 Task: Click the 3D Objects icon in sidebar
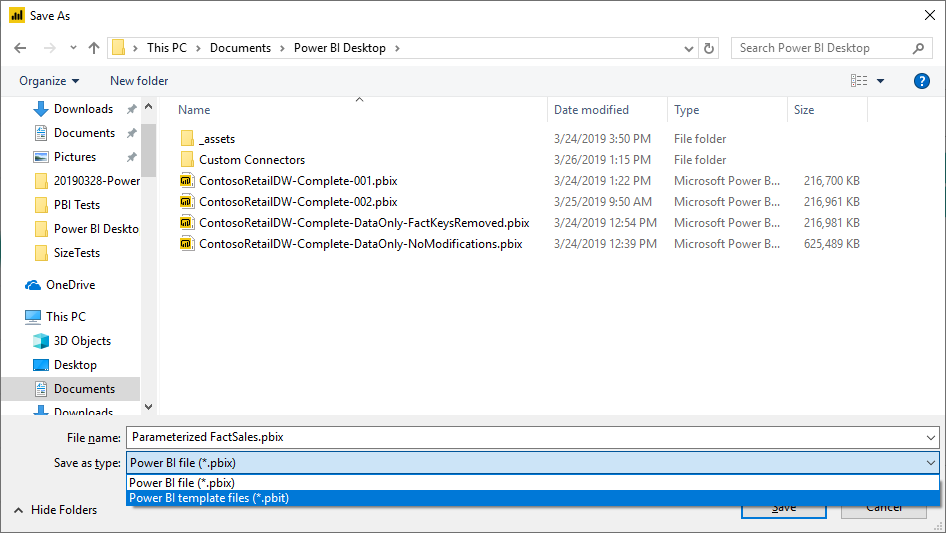tap(41, 341)
